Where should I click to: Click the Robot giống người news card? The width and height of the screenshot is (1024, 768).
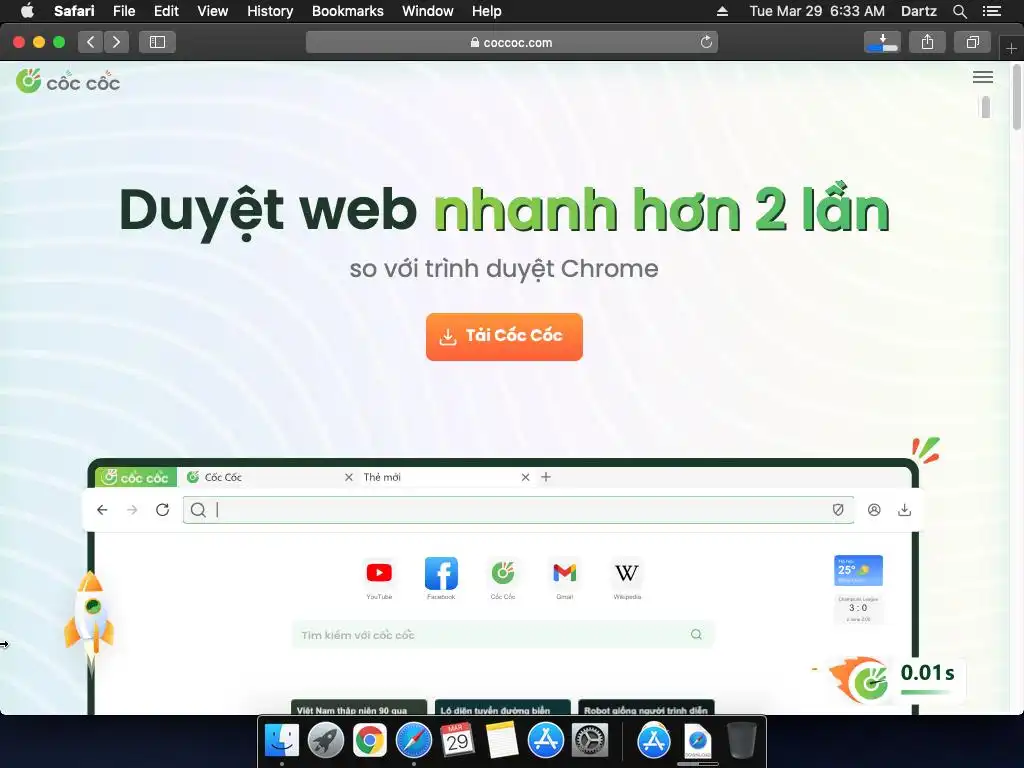click(646, 708)
